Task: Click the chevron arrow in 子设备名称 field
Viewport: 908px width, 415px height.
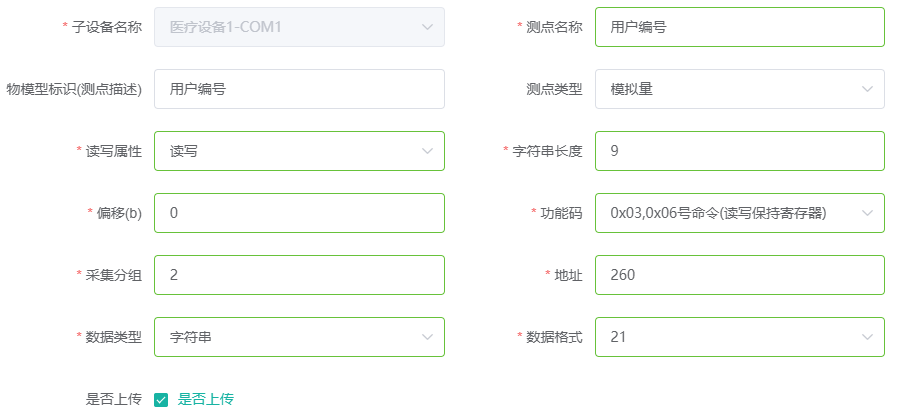Action: [427, 27]
